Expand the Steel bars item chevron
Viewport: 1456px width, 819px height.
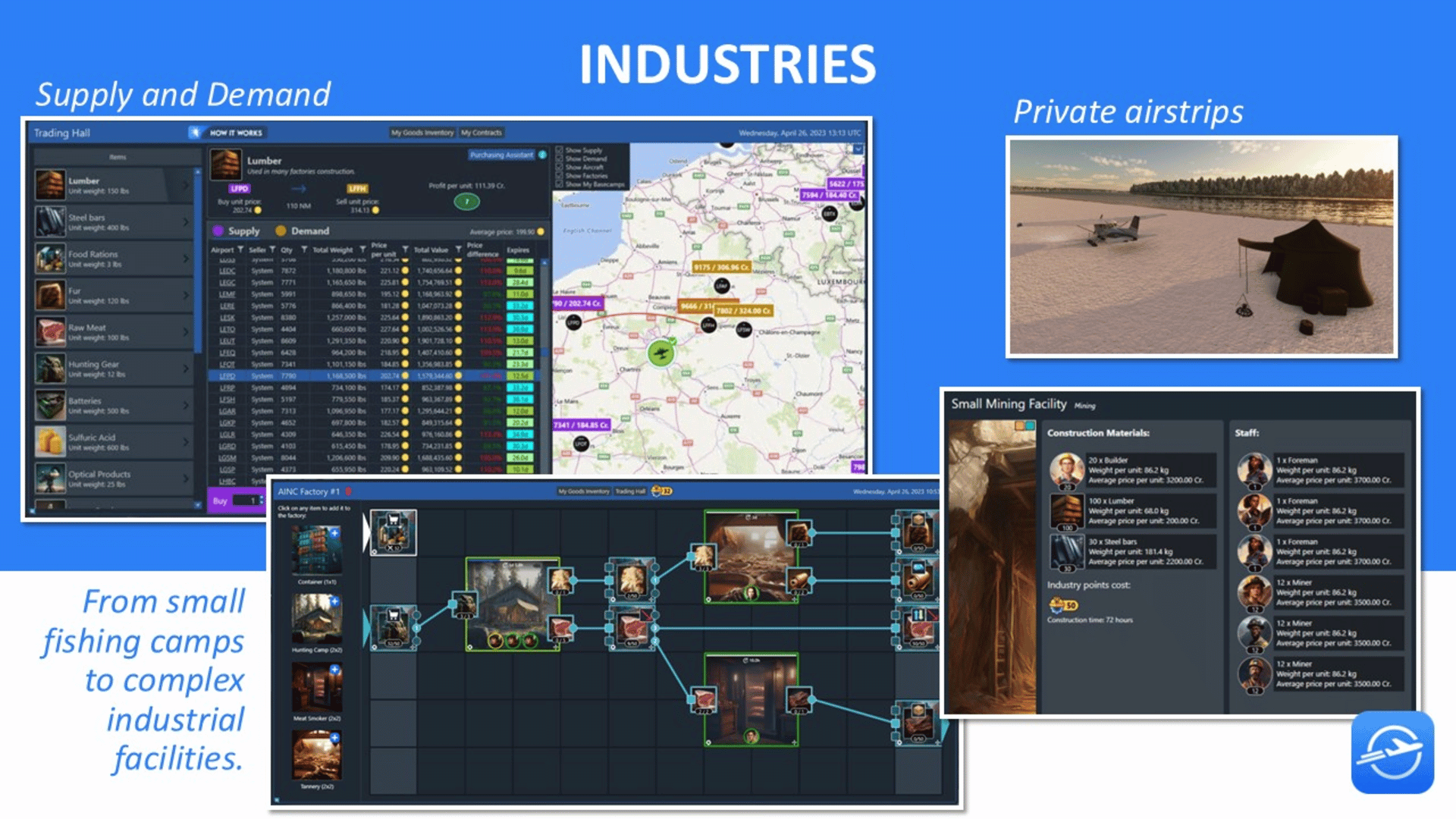(x=186, y=222)
